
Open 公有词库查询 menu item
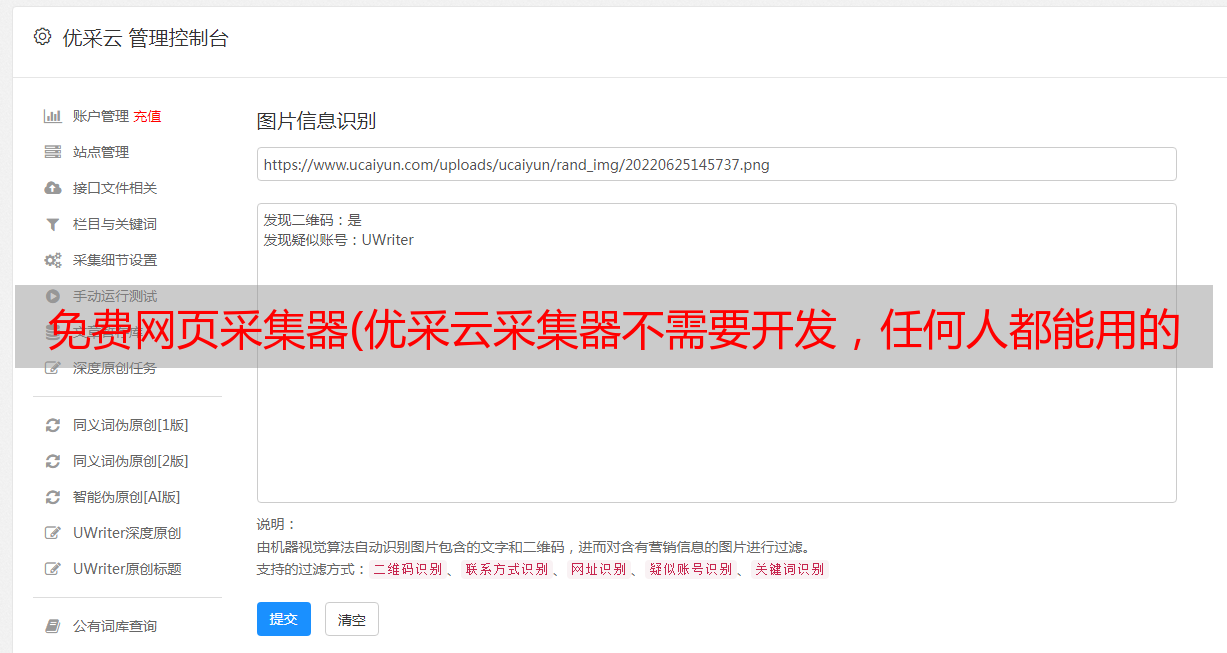point(115,626)
